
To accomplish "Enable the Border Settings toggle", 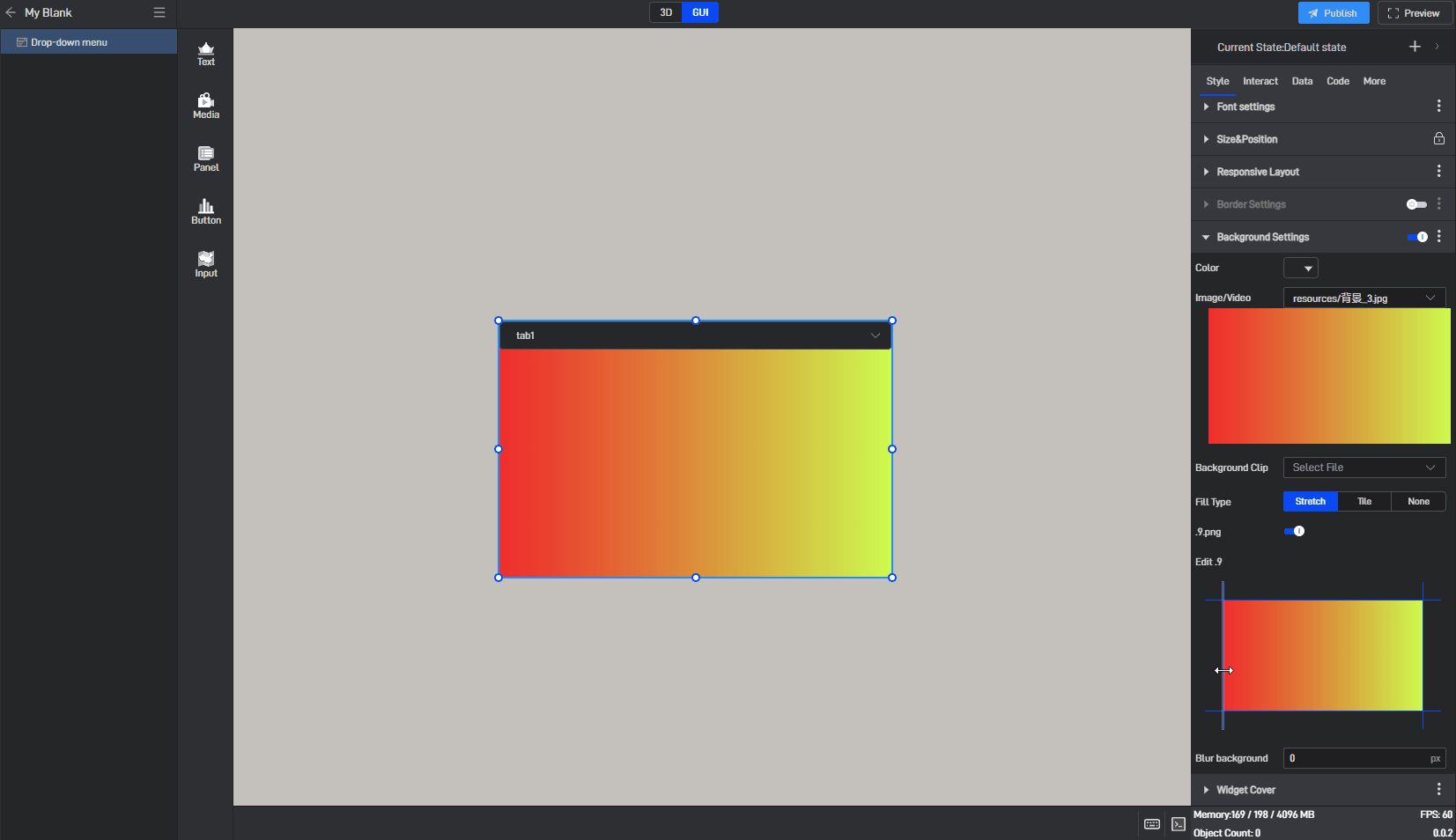I will pyautogui.click(x=1416, y=204).
